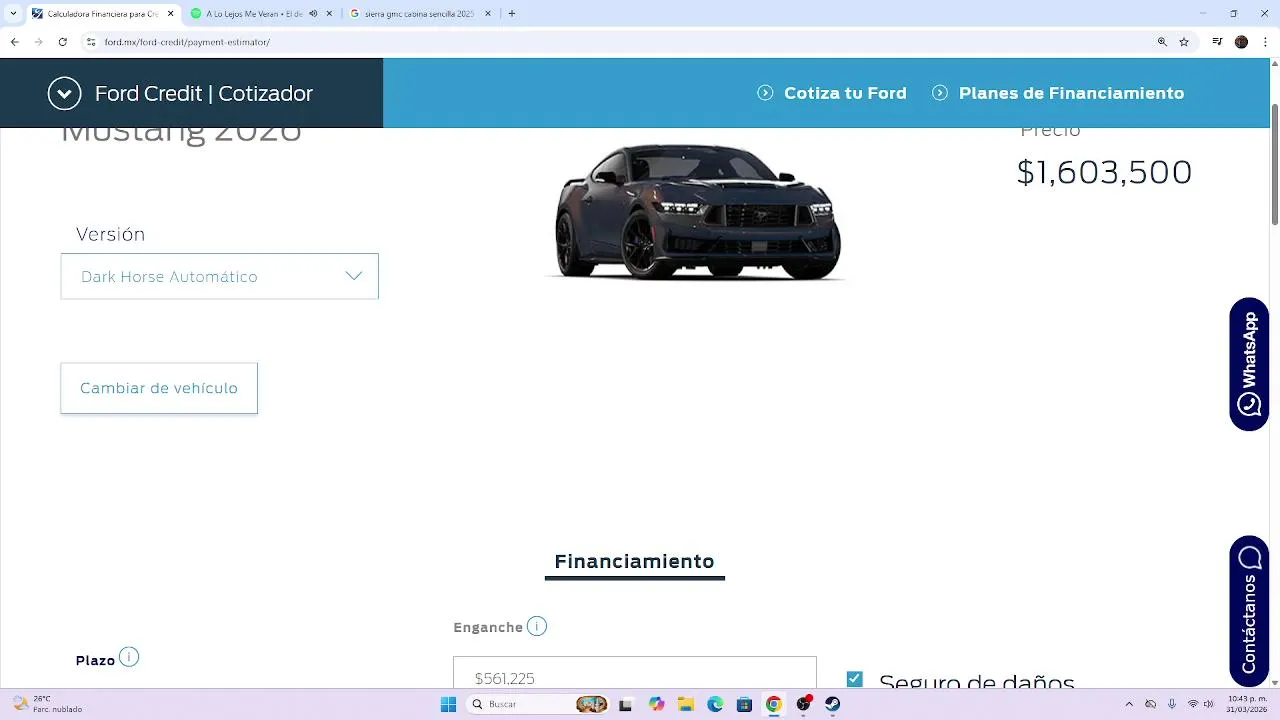The image size is (1280, 720).
Task: Go back with the browser back arrow
Action: click(14, 42)
